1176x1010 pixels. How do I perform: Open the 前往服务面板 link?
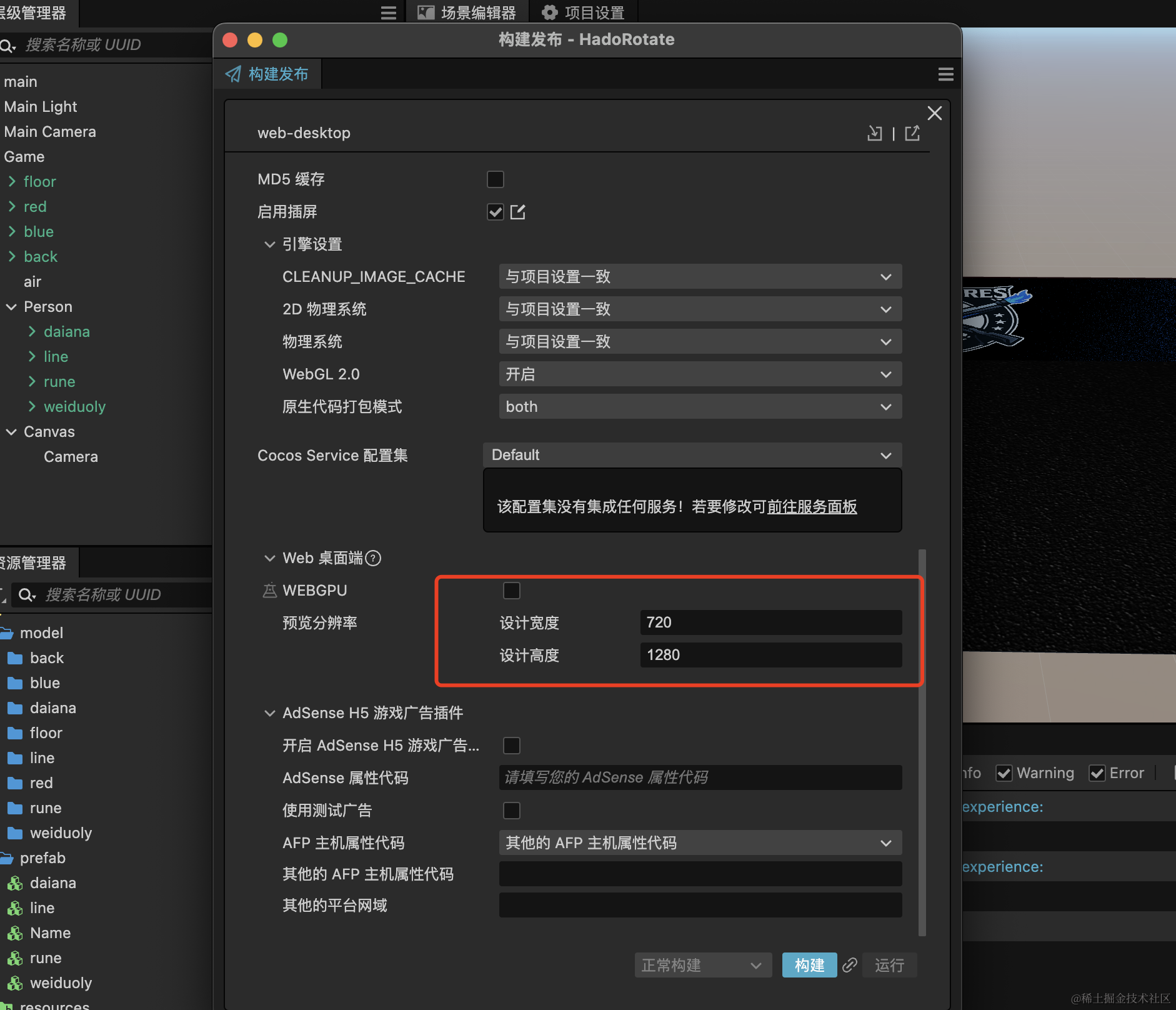click(812, 506)
